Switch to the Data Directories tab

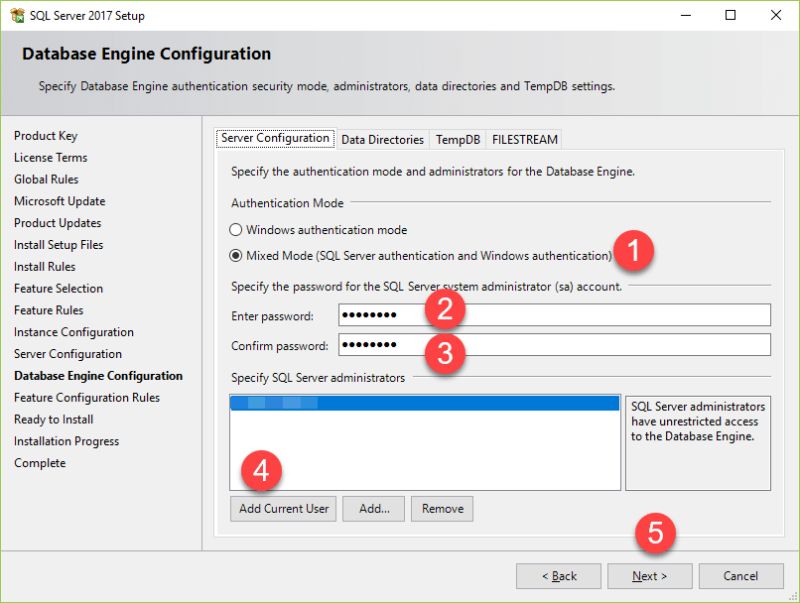point(382,139)
